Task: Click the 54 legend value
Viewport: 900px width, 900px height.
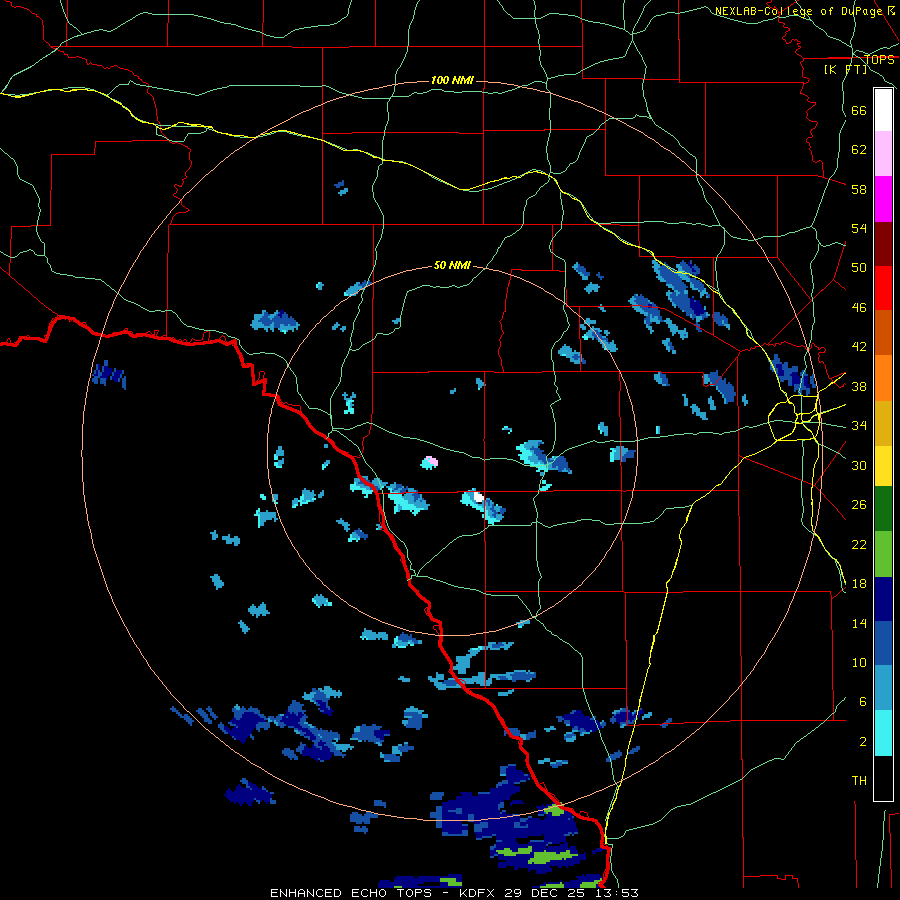Action: click(x=859, y=228)
